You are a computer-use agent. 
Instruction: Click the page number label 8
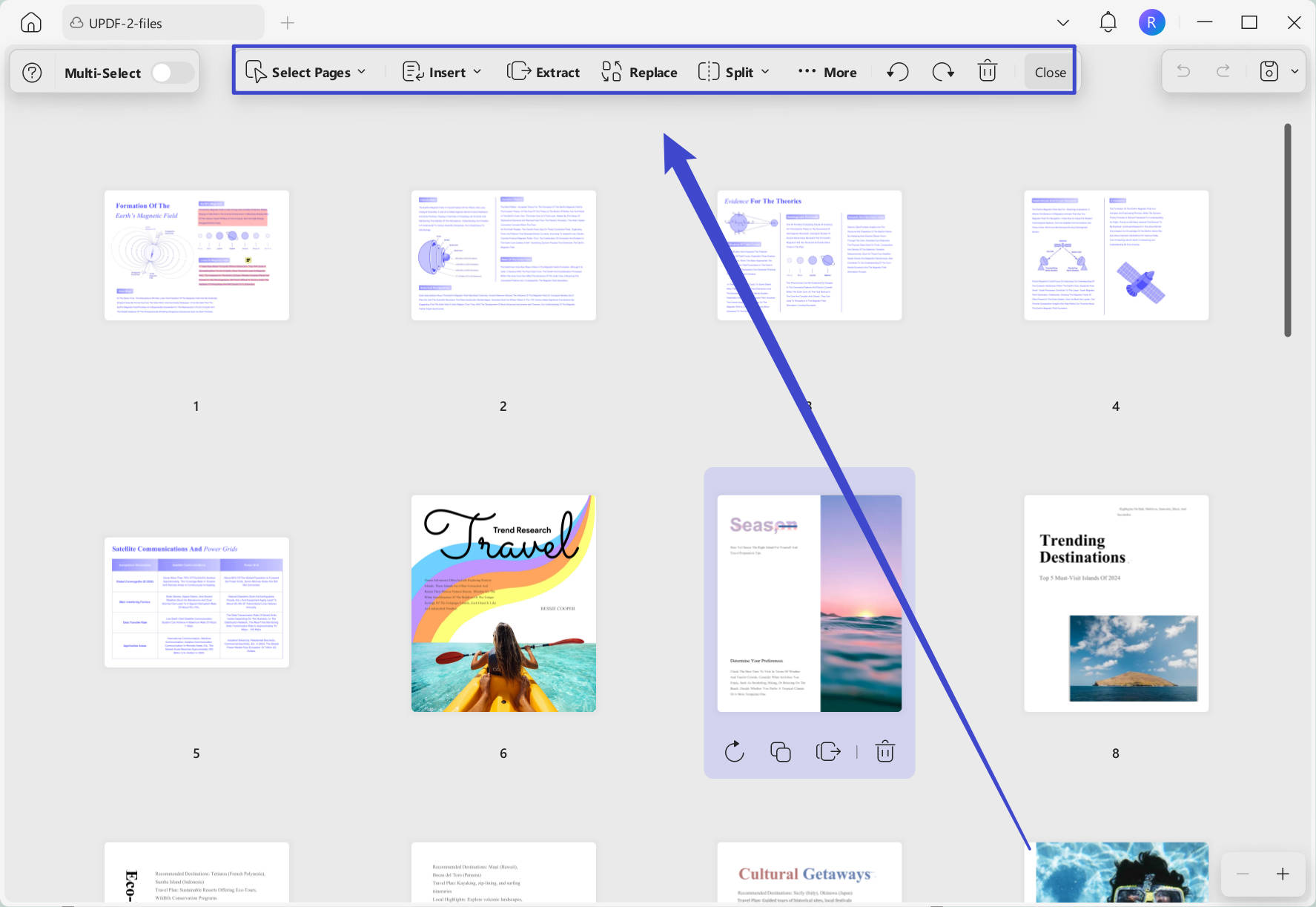[1116, 753]
